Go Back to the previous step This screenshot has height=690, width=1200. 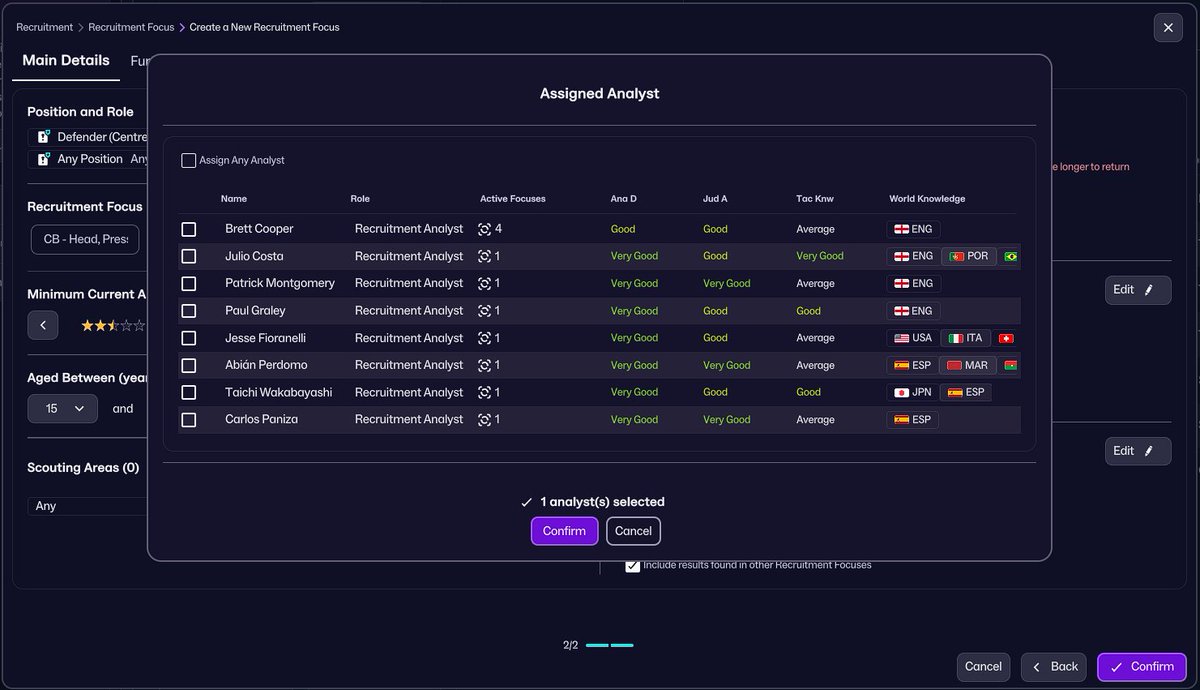[1054, 667]
